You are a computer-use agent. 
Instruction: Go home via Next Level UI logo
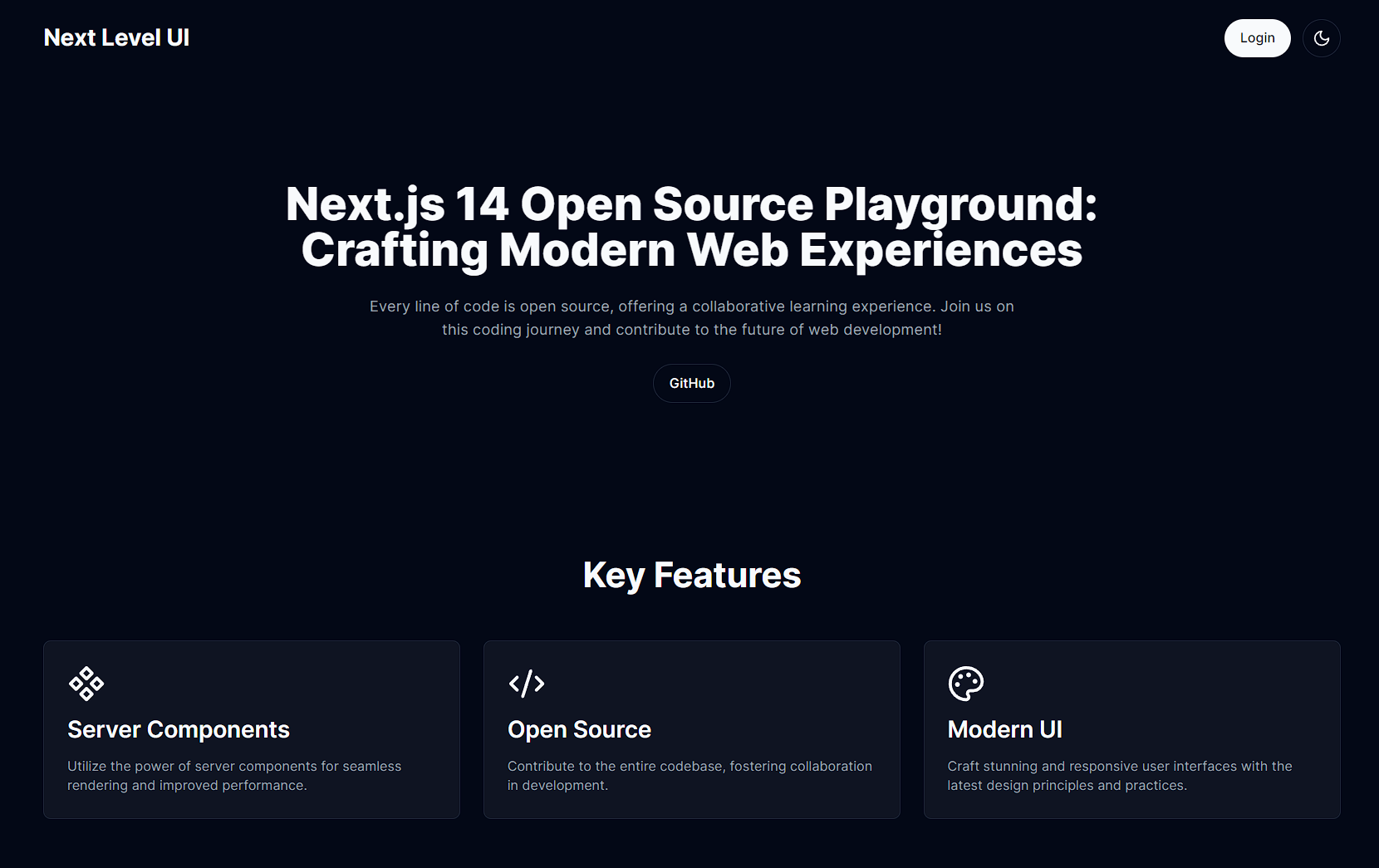[x=116, y=38]
